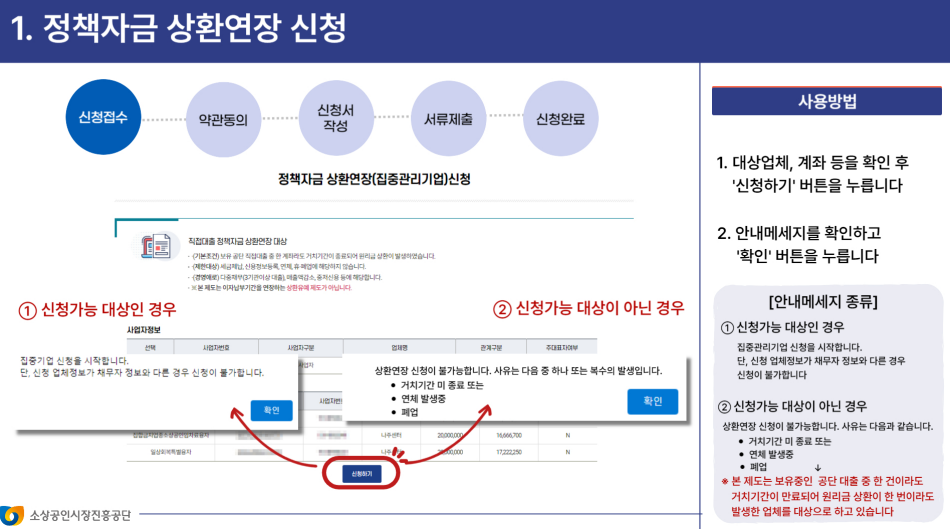Click the 사업자정보 section heading
Screen dimensions: 950x529
pyautogui.click(x=144, y=330)
